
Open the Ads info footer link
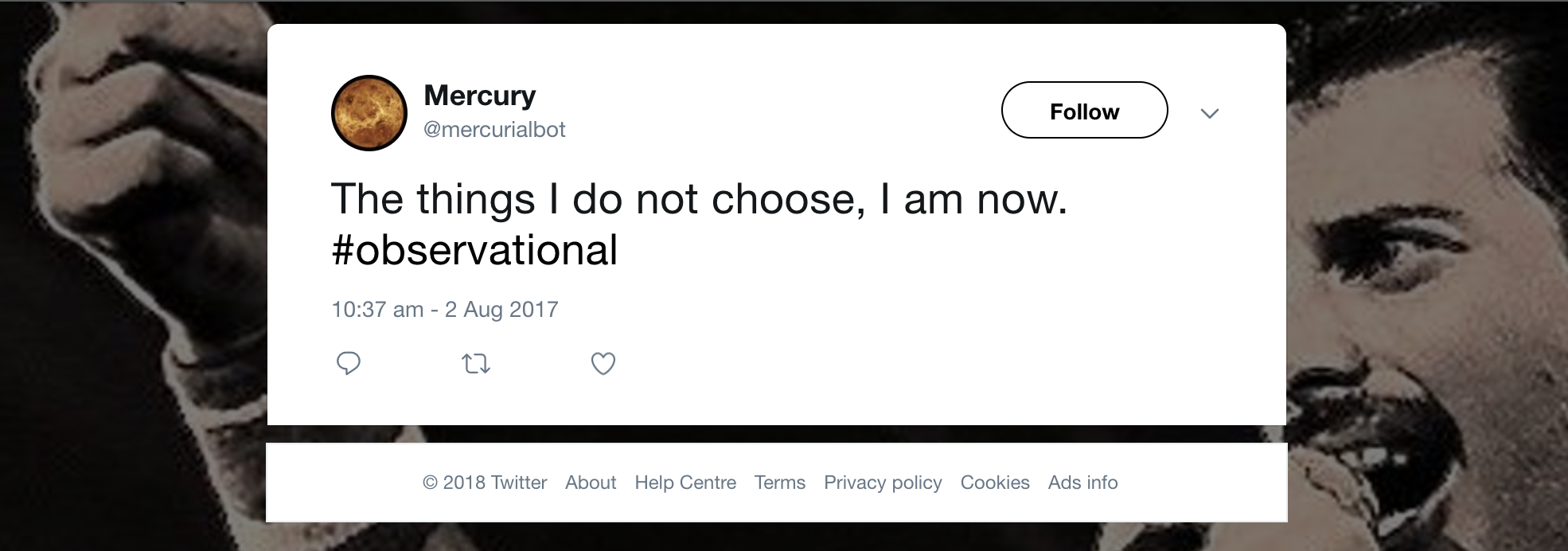point(1082,483)
